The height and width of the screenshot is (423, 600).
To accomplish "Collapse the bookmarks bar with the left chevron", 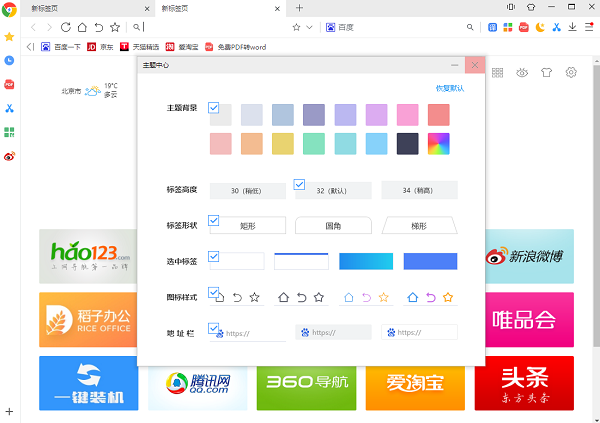I will (x=31, y=46).
